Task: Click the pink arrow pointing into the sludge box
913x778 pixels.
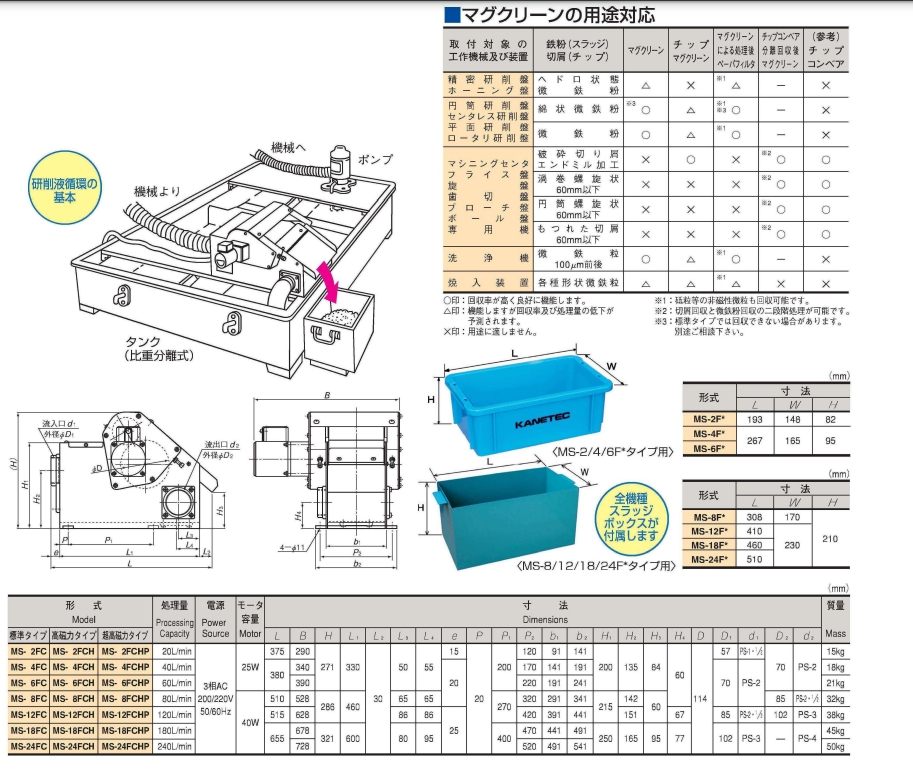Action: 328,282
